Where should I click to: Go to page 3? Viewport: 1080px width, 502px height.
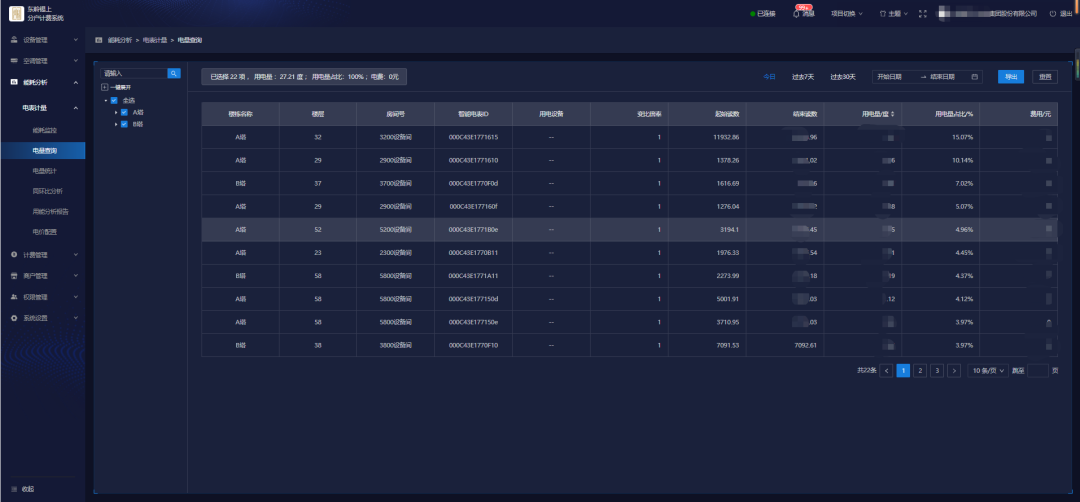coord(937,370)
